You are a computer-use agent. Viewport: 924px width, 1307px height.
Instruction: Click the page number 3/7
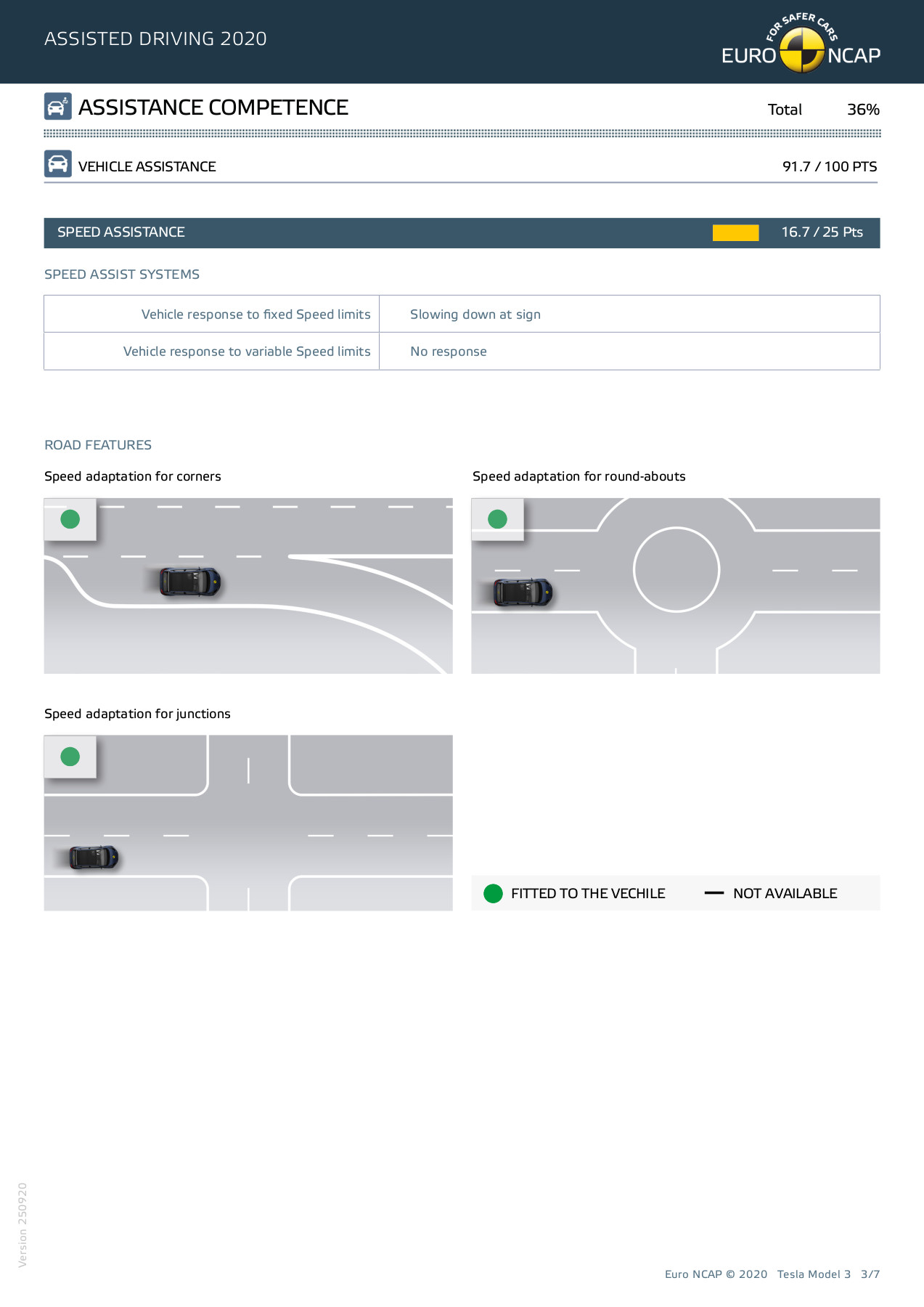pyautogui.click(x=870, y=1274)
